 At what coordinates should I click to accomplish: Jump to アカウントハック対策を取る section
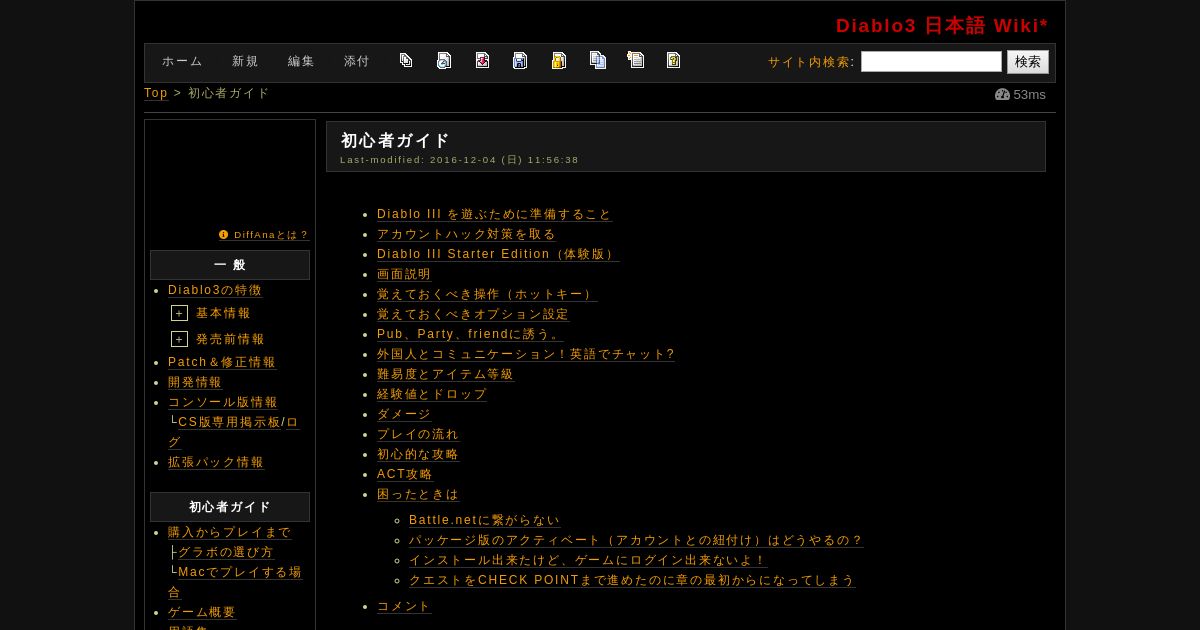(x=466, y=234)
